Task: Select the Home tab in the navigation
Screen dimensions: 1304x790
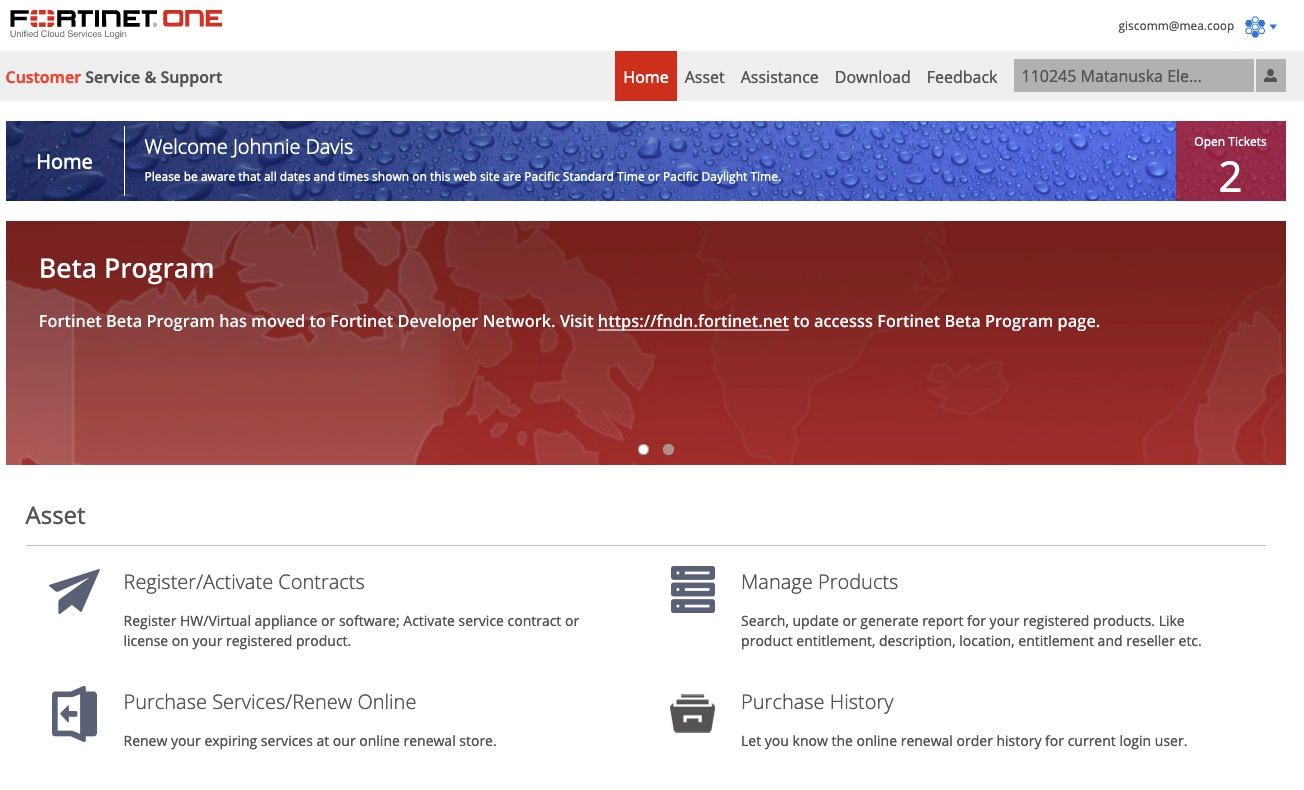Action: click(x=645, y=76)
